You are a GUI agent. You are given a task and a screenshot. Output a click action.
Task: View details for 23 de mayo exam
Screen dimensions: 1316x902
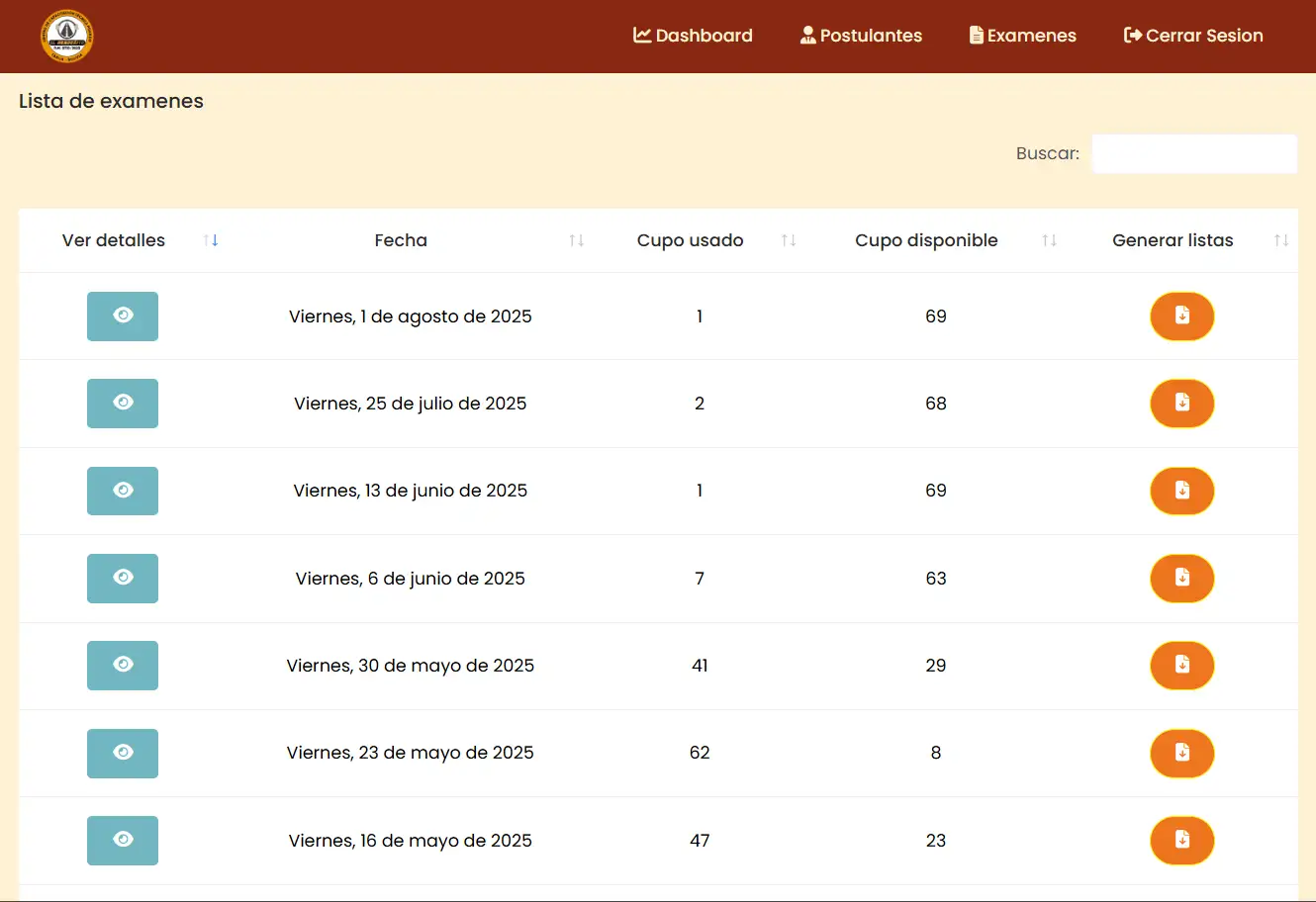(x=123, y=754)
